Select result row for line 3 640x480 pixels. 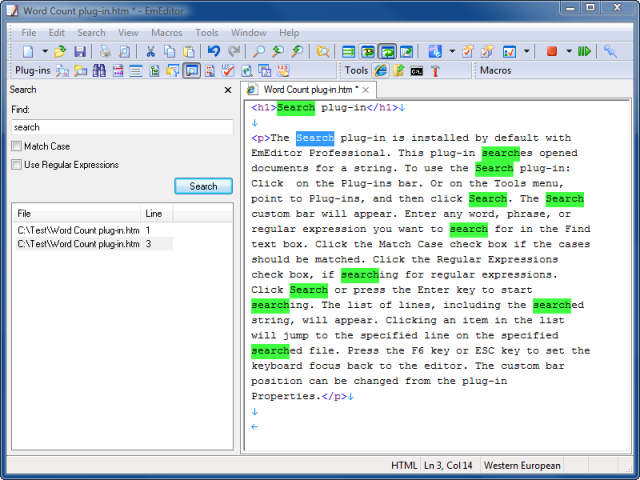click(x=94, y=244)
